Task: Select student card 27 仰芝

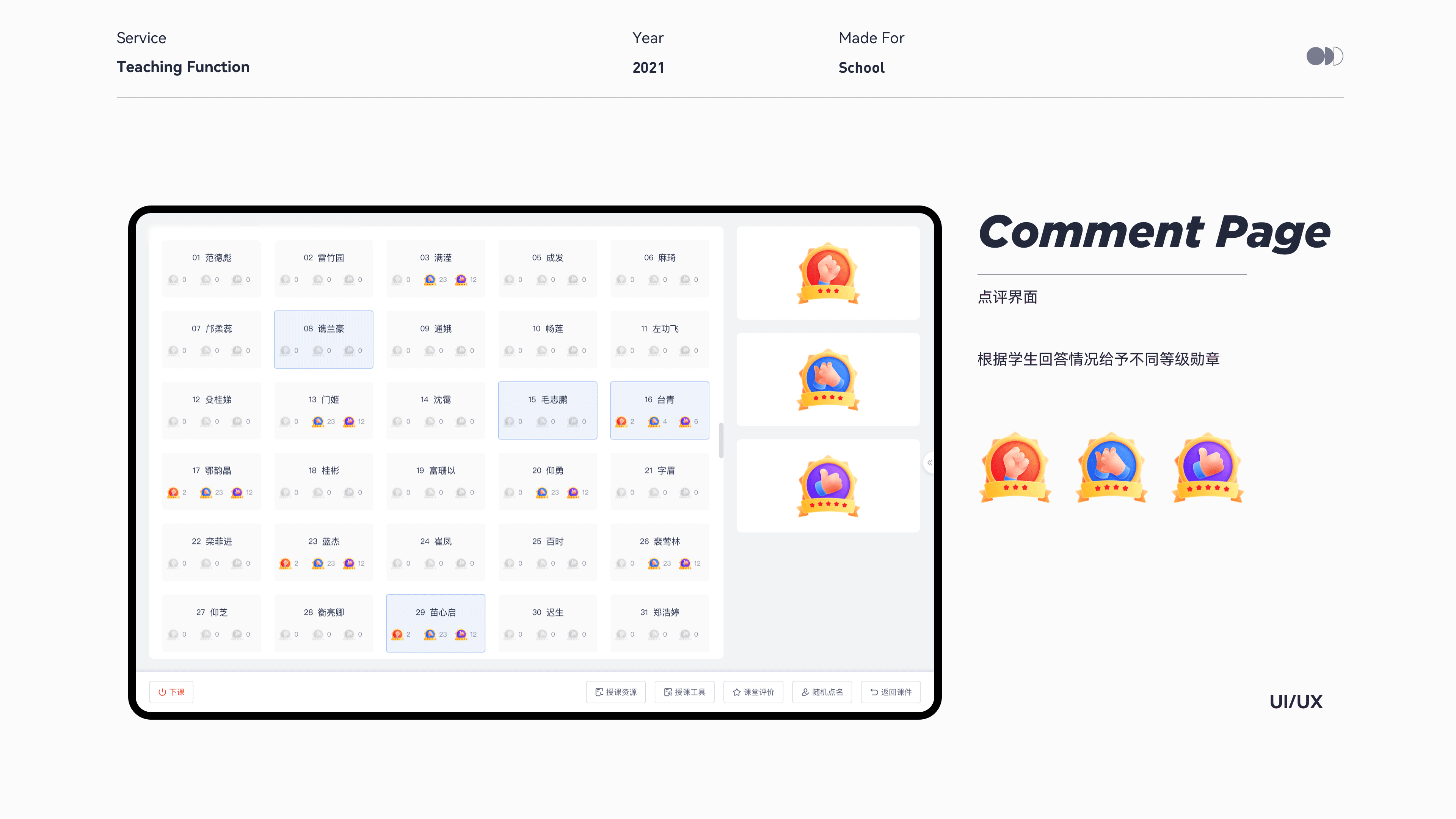Action: (x=212, y=623)
